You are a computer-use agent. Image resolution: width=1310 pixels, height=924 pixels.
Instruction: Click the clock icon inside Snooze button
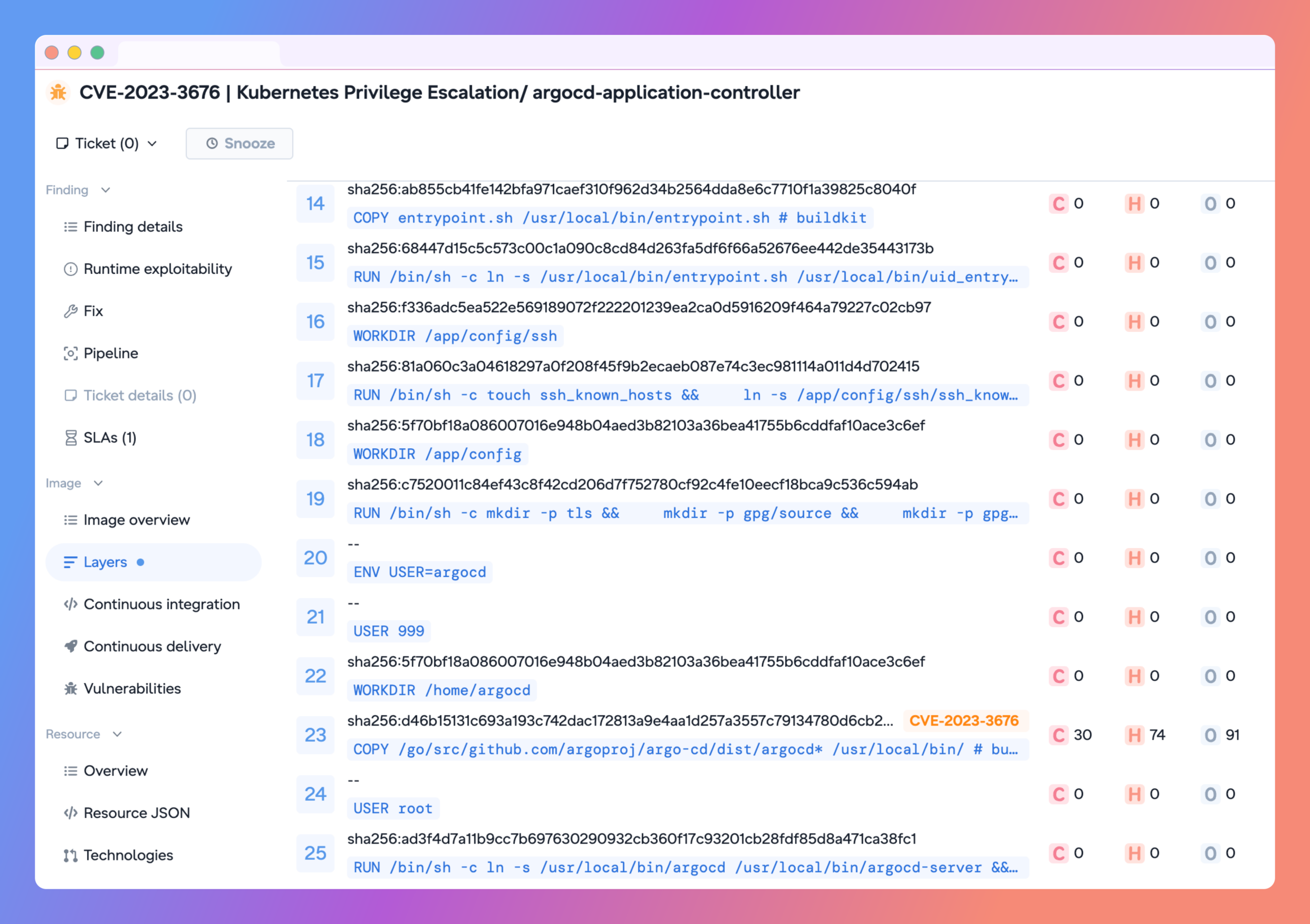click(212, 143)
